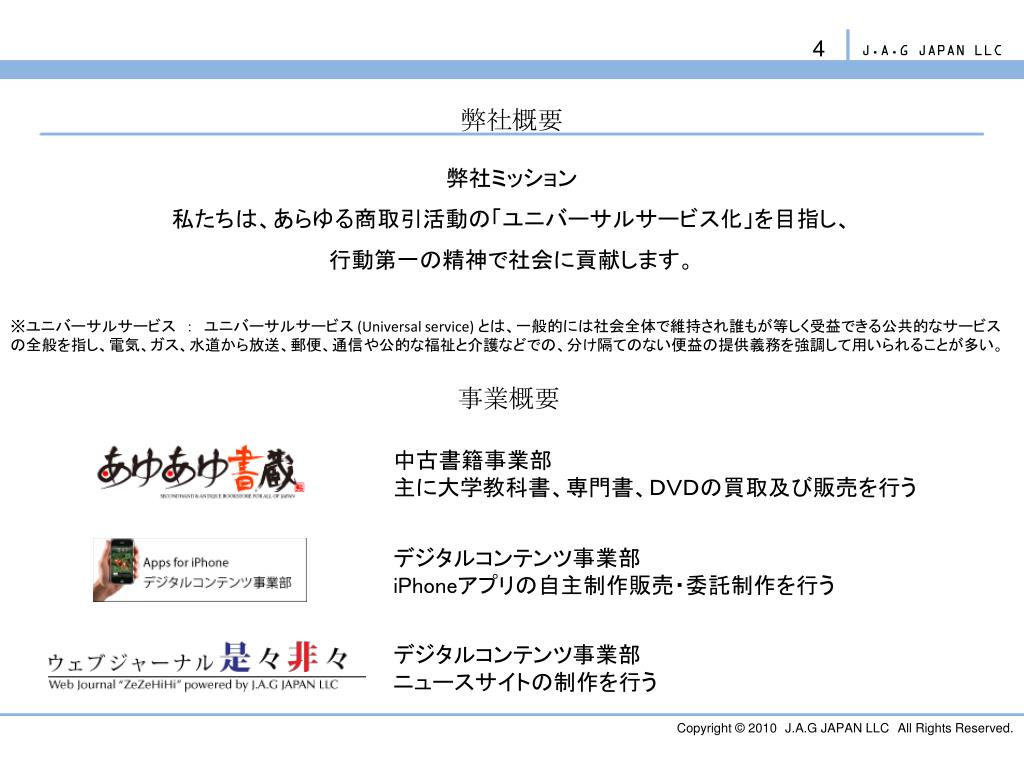
Task: Click デジタルコンテンツ事業部 heading above ニュースサイト line
Action: (x=517, y=655)
